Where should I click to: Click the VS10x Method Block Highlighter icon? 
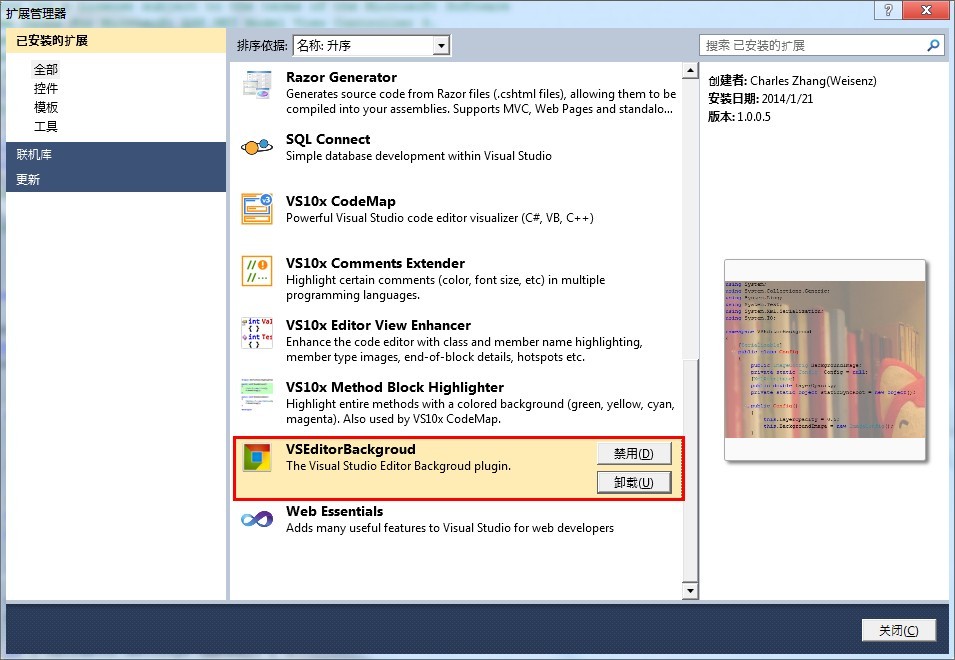[x=257, y=395]
